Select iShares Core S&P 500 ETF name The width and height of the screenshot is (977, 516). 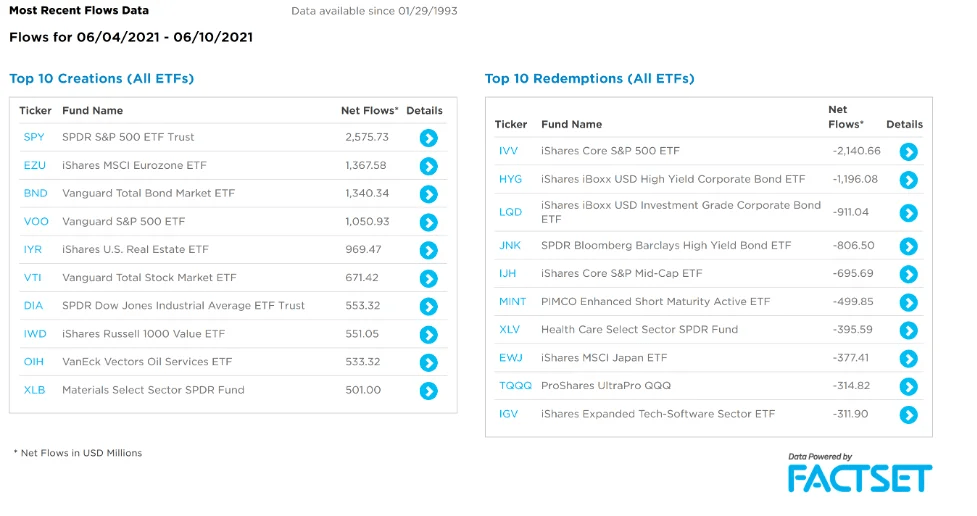coord(610,151)
